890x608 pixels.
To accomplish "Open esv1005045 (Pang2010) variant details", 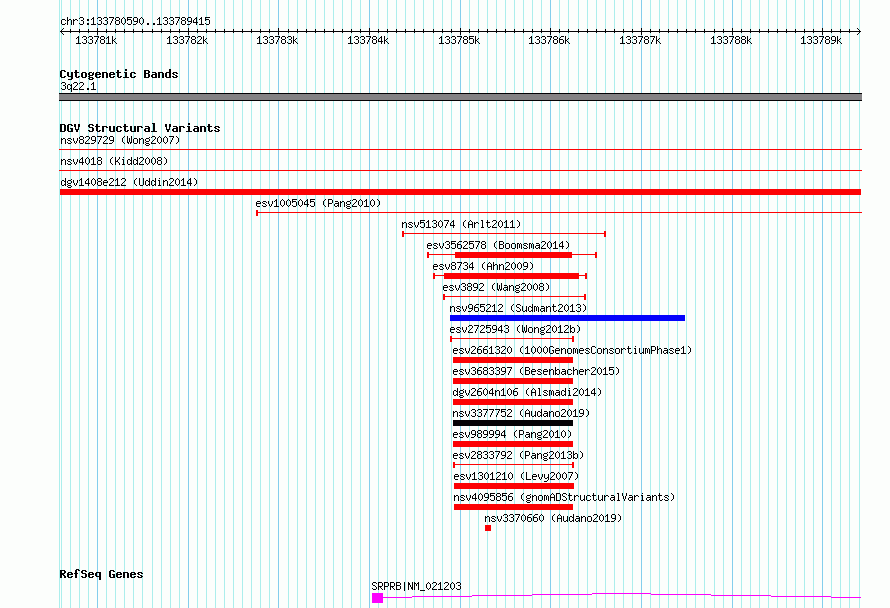I will tap(318, 203).
